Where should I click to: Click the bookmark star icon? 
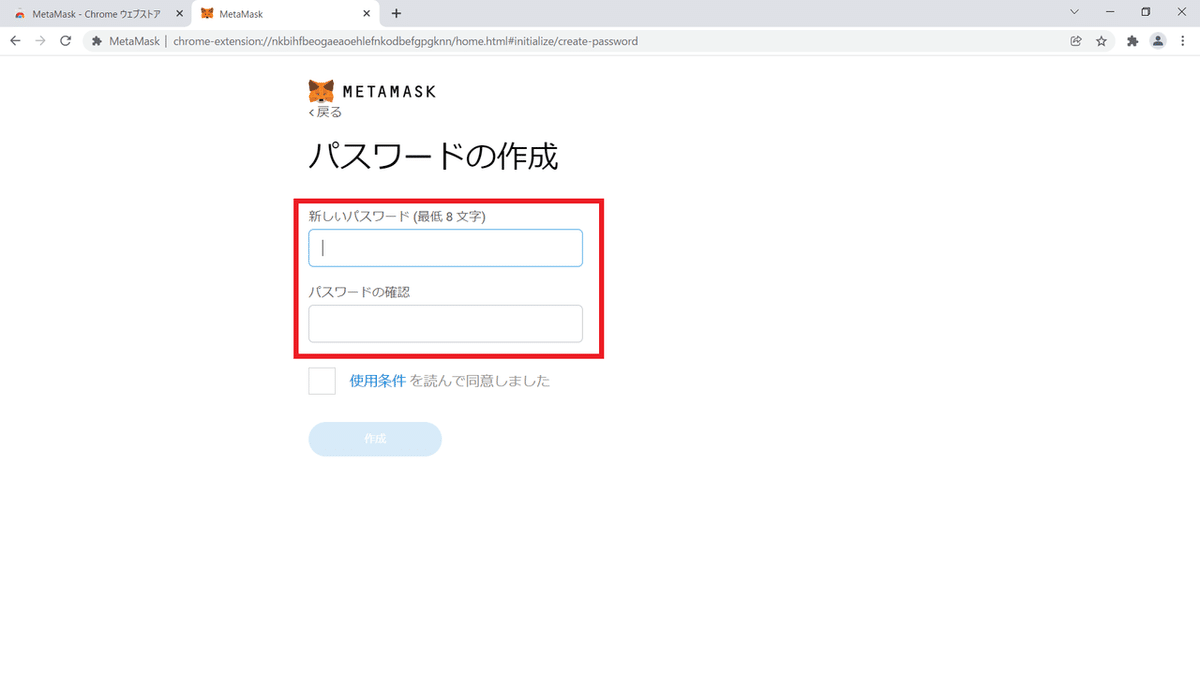pyautogui.click(x=1100, y=42)
